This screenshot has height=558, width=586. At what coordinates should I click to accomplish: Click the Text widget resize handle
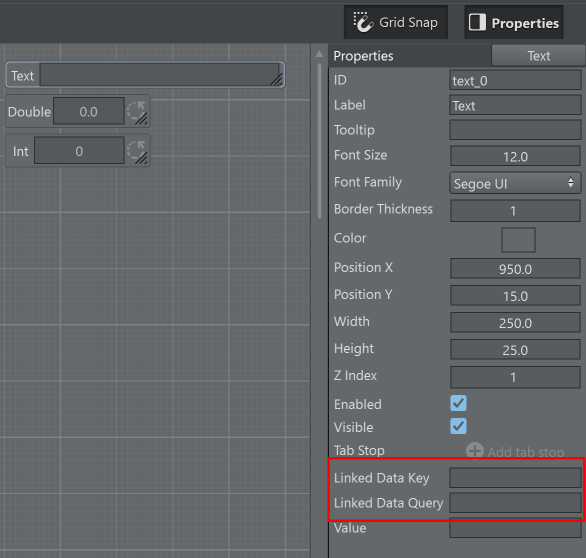click(277, 80)
